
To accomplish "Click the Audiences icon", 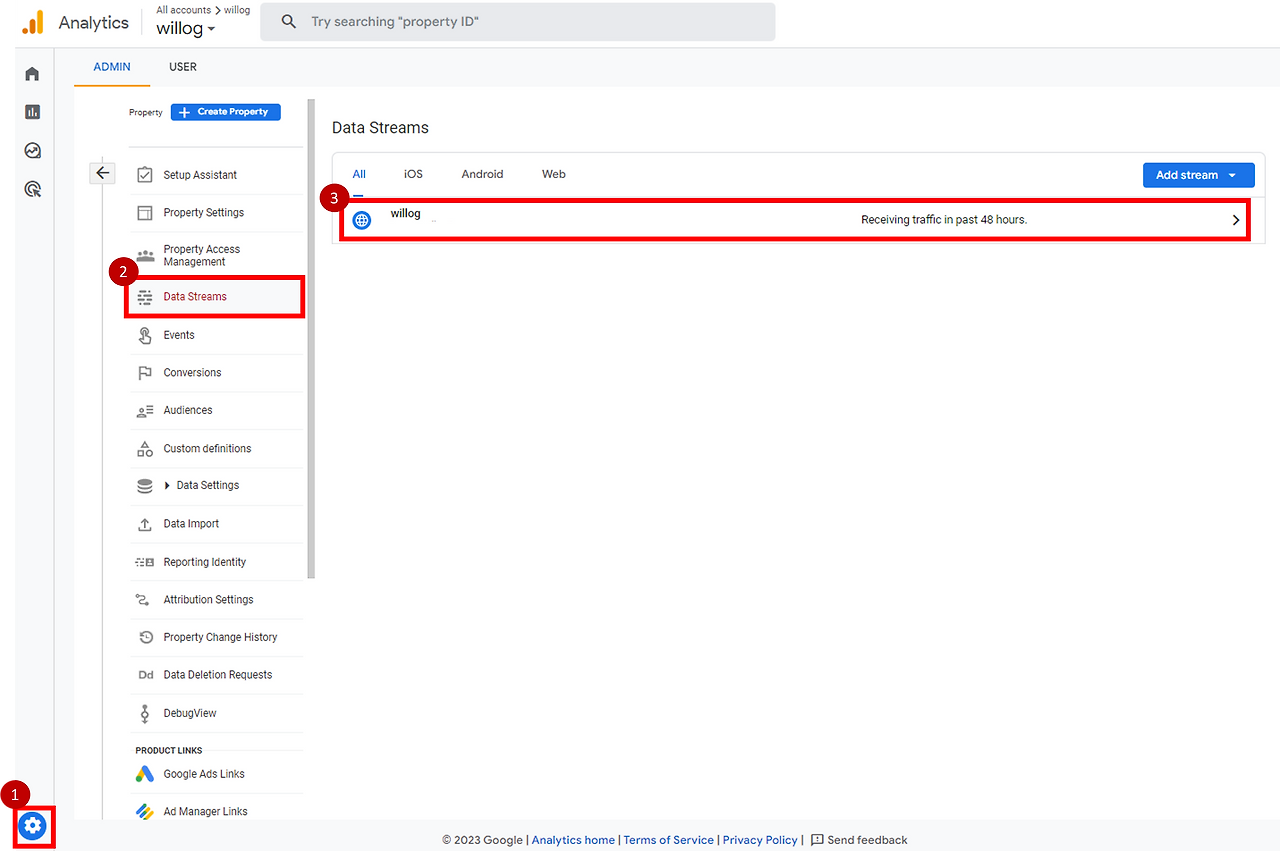I will tap(145, 411).
